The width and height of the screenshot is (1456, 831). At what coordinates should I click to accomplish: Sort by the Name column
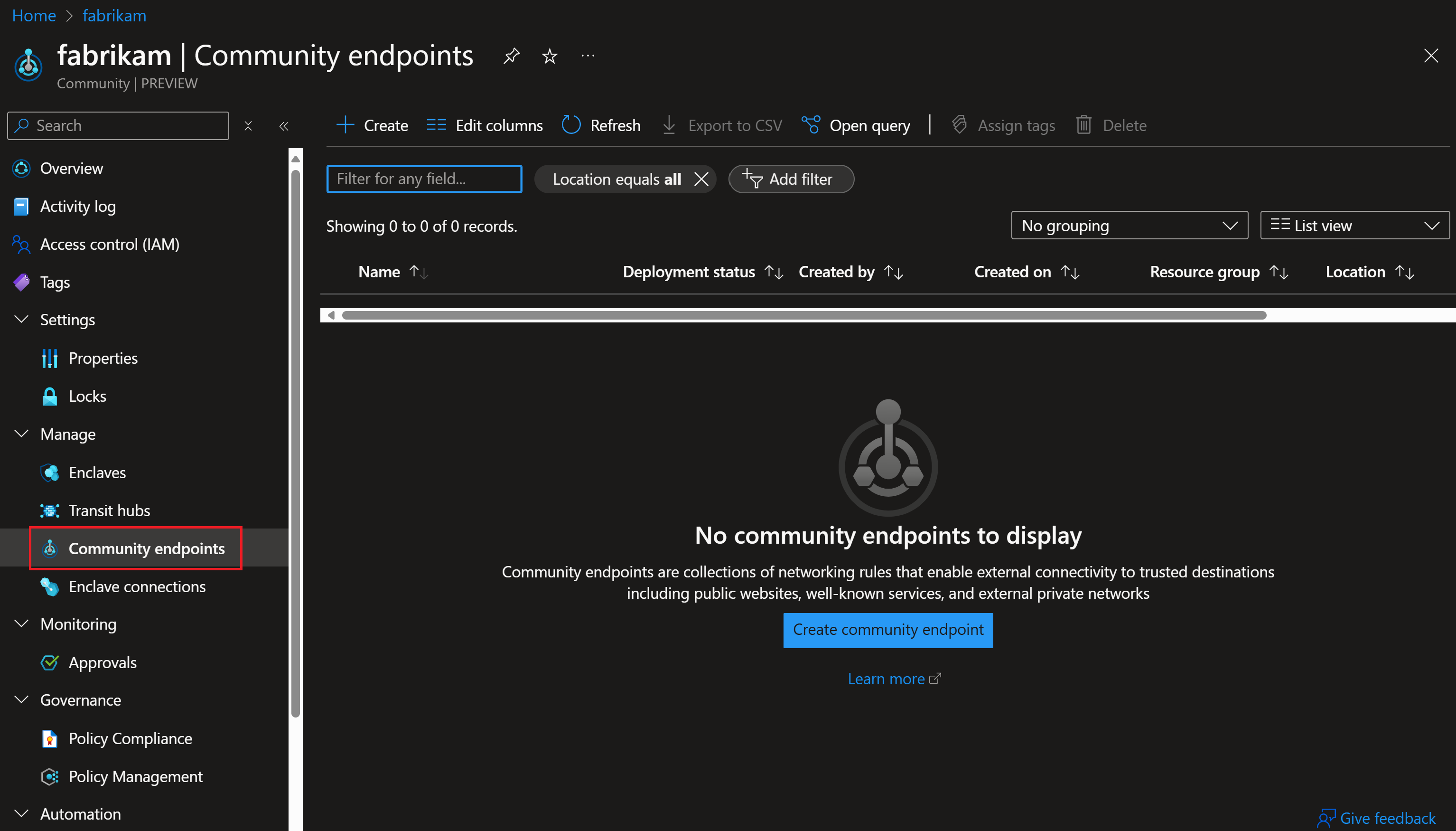click(x=393, y=272)
